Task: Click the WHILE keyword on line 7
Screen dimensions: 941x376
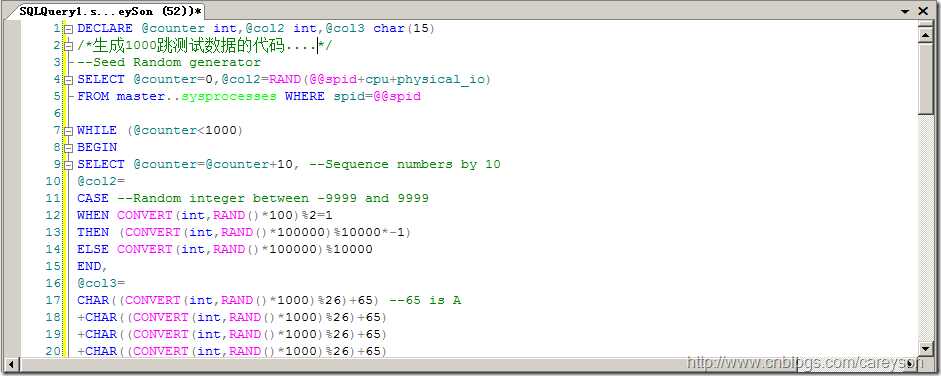Action: pyautogui.click(x=97, y=130)
